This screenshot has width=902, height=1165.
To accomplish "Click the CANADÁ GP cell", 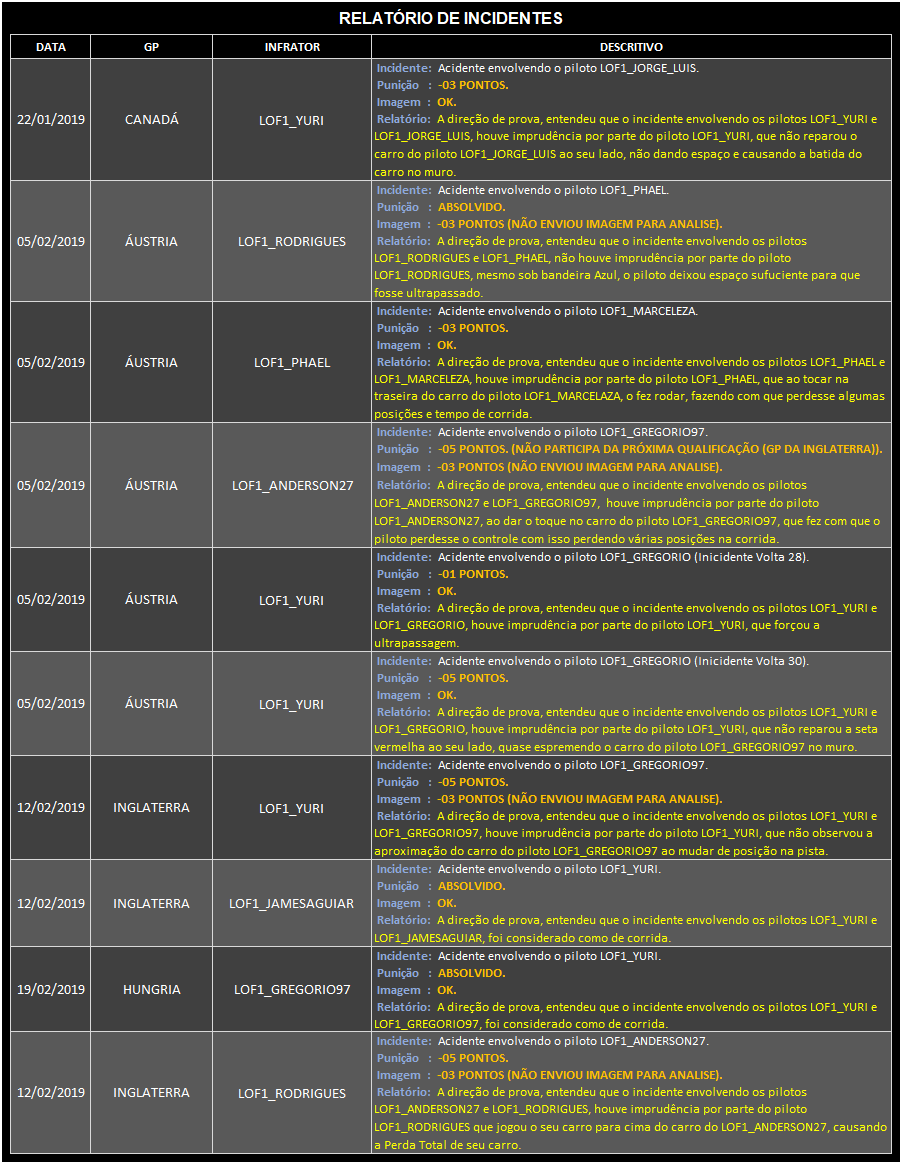I will point(152,120).
